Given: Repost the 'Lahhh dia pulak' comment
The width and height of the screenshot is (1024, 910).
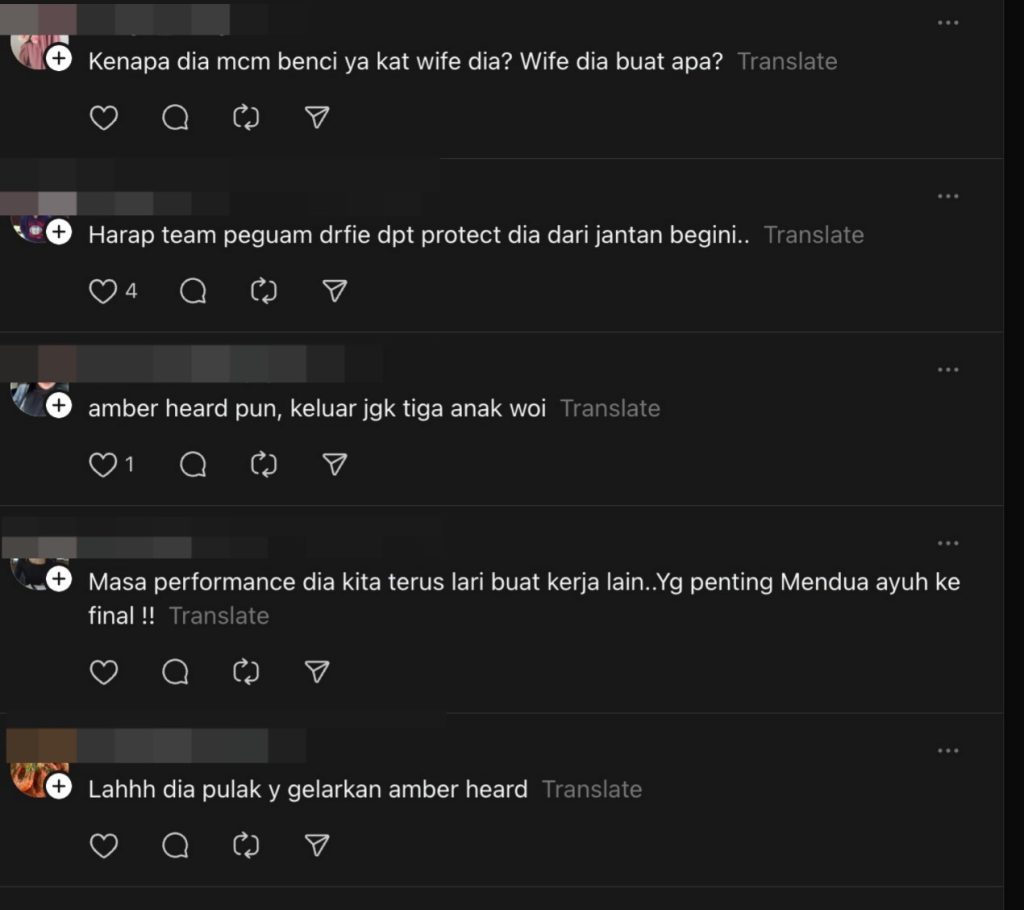Looking at the screenshot, I should [246, 846].
